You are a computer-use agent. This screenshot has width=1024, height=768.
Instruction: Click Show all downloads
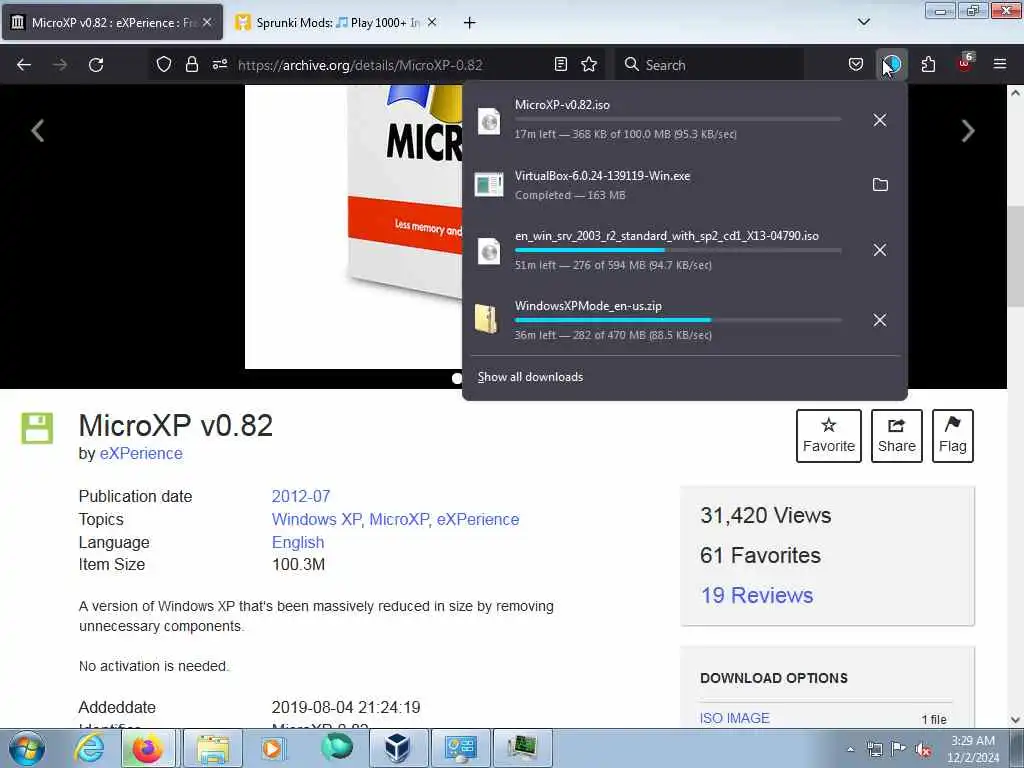530,377
